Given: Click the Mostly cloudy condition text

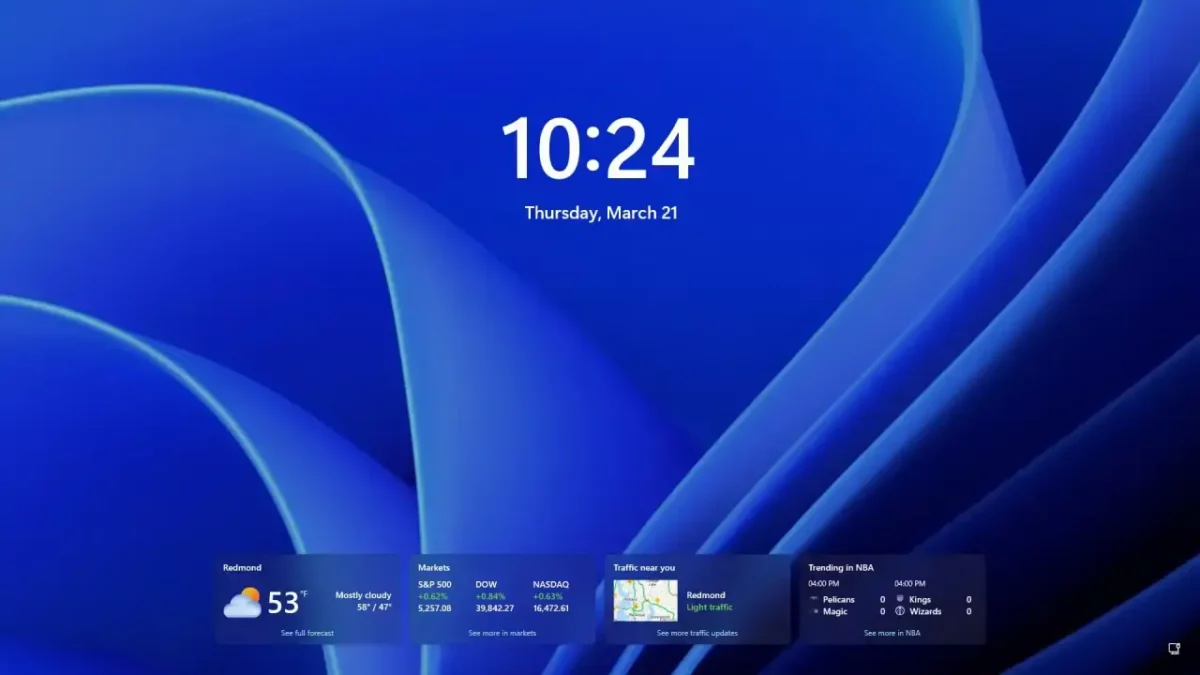Looking at the screenshot, I should (363, 595).
